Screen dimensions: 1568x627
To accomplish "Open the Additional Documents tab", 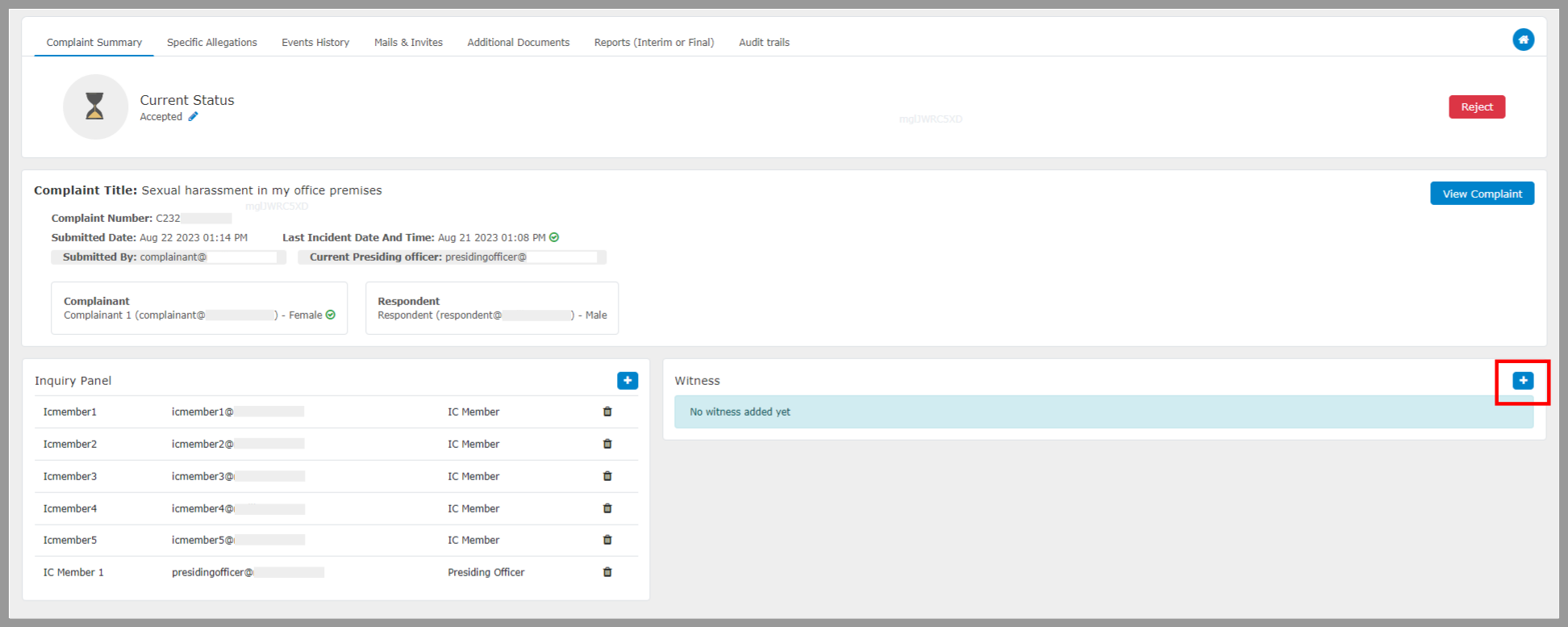I will coord(518,43).
